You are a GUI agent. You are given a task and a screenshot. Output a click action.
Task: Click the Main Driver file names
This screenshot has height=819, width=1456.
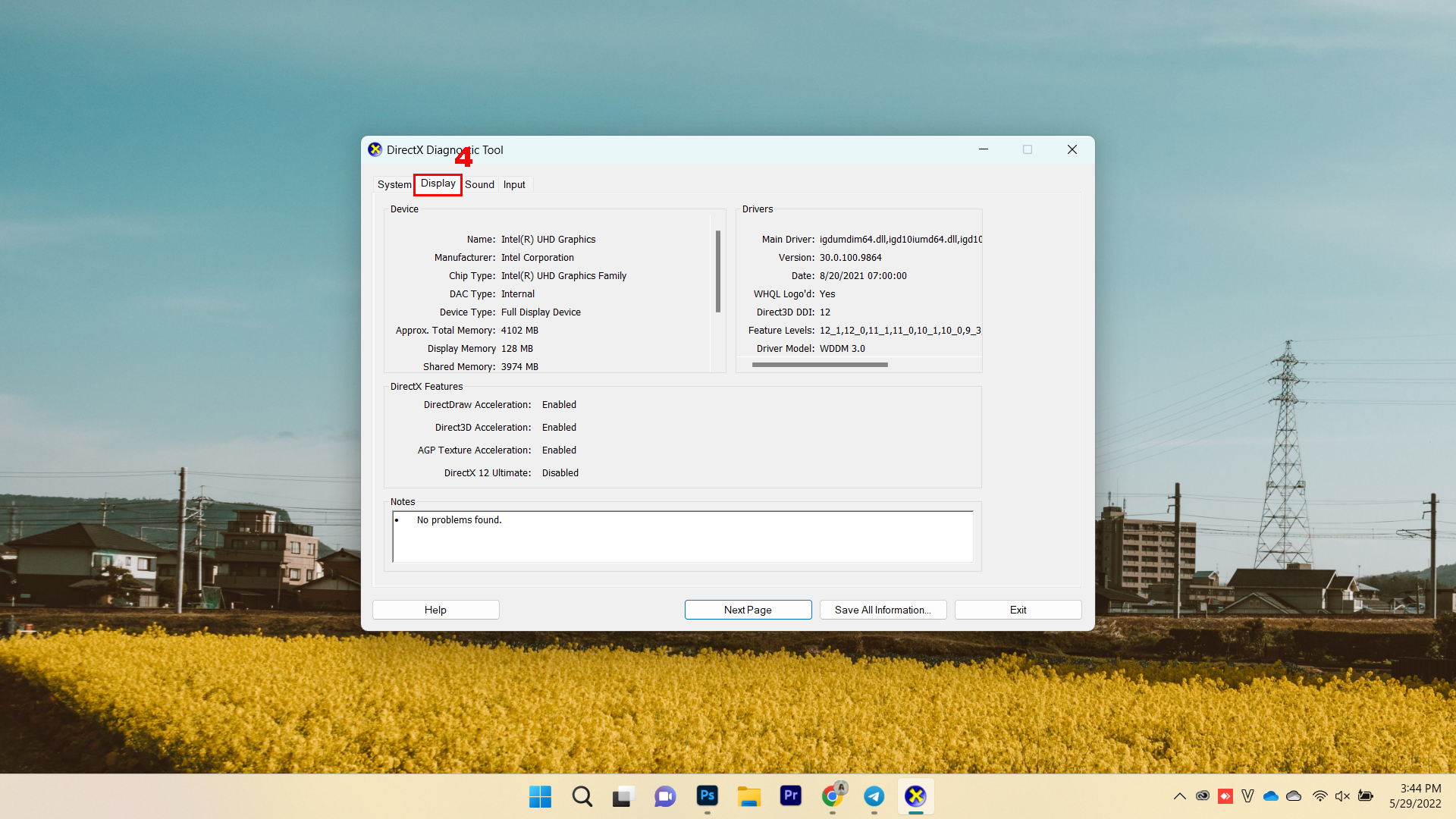(900, 240)
